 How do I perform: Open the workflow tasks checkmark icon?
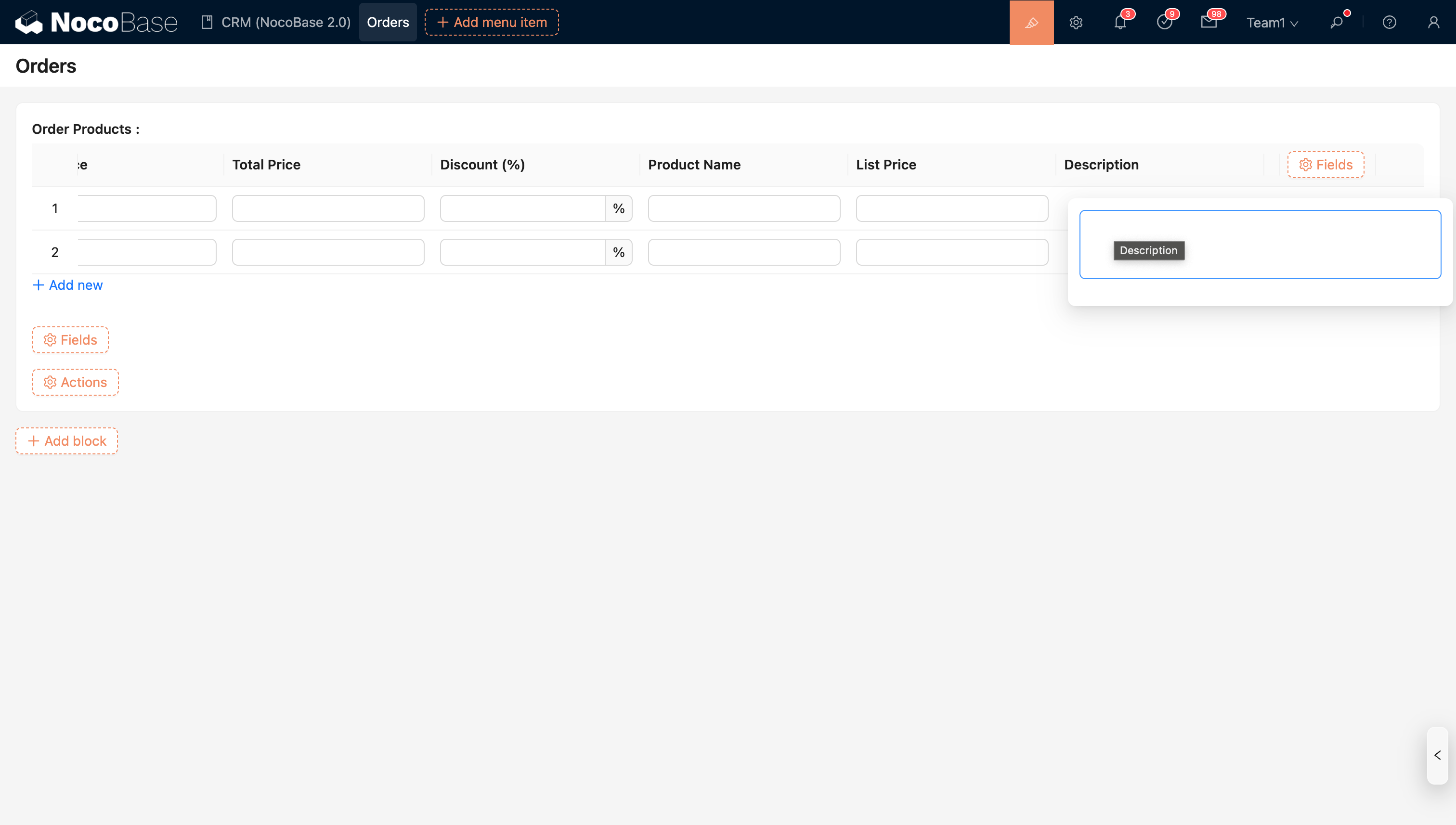tap(1164, 22)
